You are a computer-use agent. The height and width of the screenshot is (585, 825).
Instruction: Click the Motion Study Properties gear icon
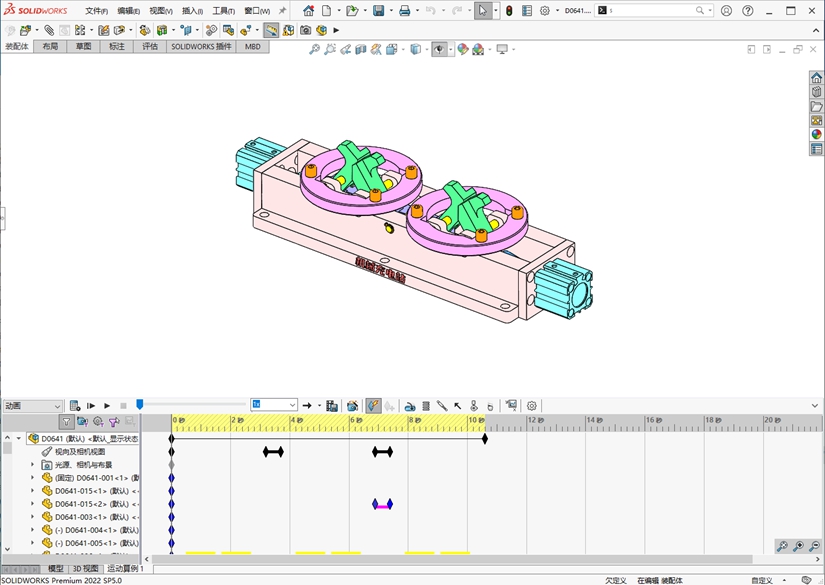tap(532, 406)
